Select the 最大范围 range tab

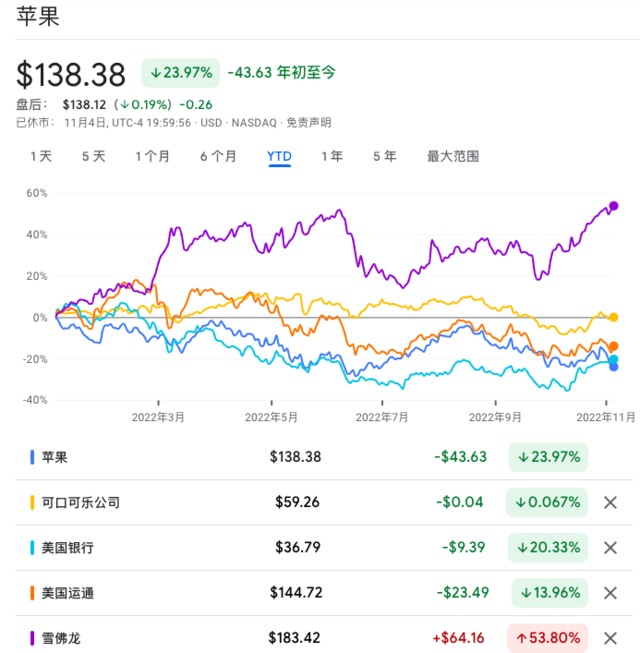(453, 156)
